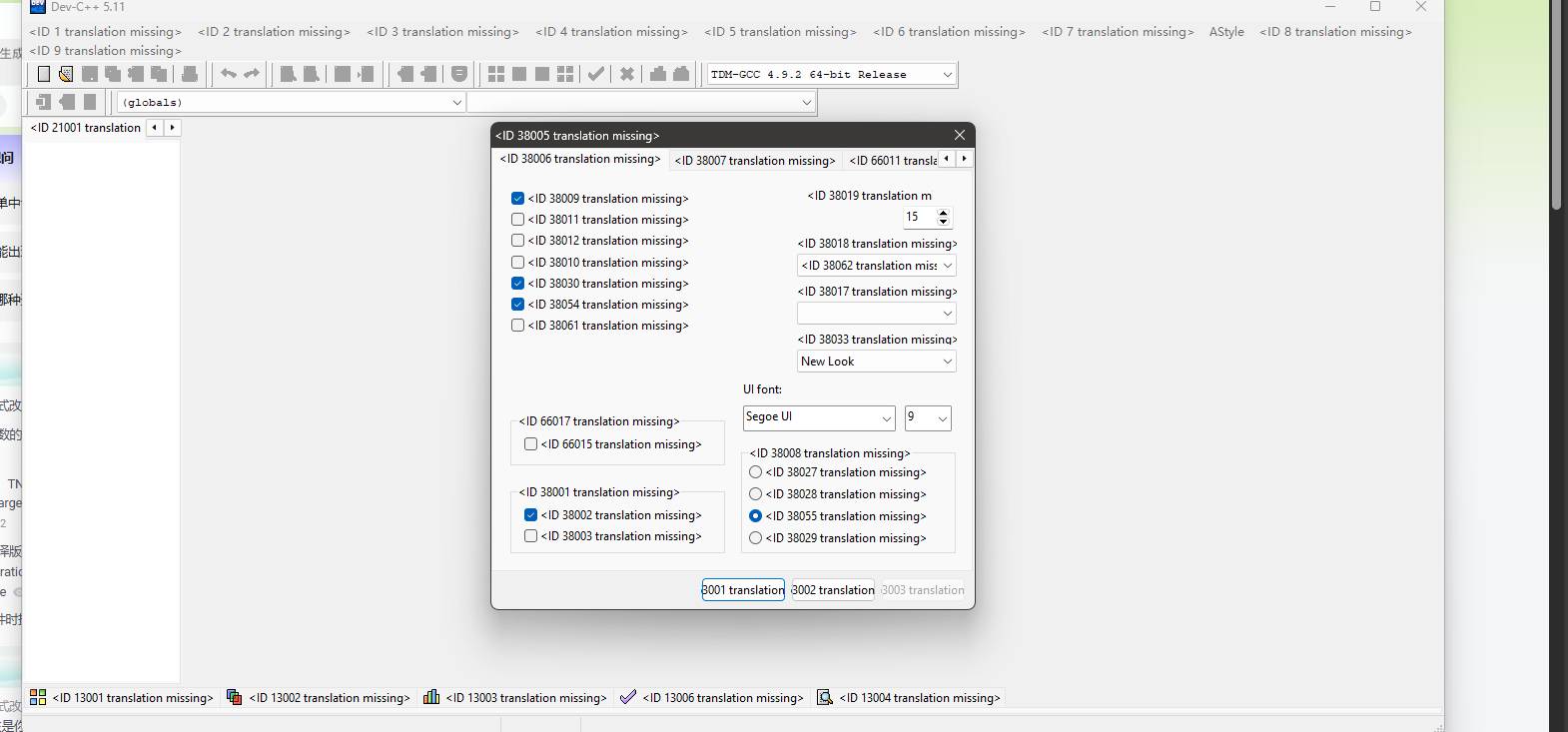Tick the ID 66015 checkbox

click(x=530, y=444)
